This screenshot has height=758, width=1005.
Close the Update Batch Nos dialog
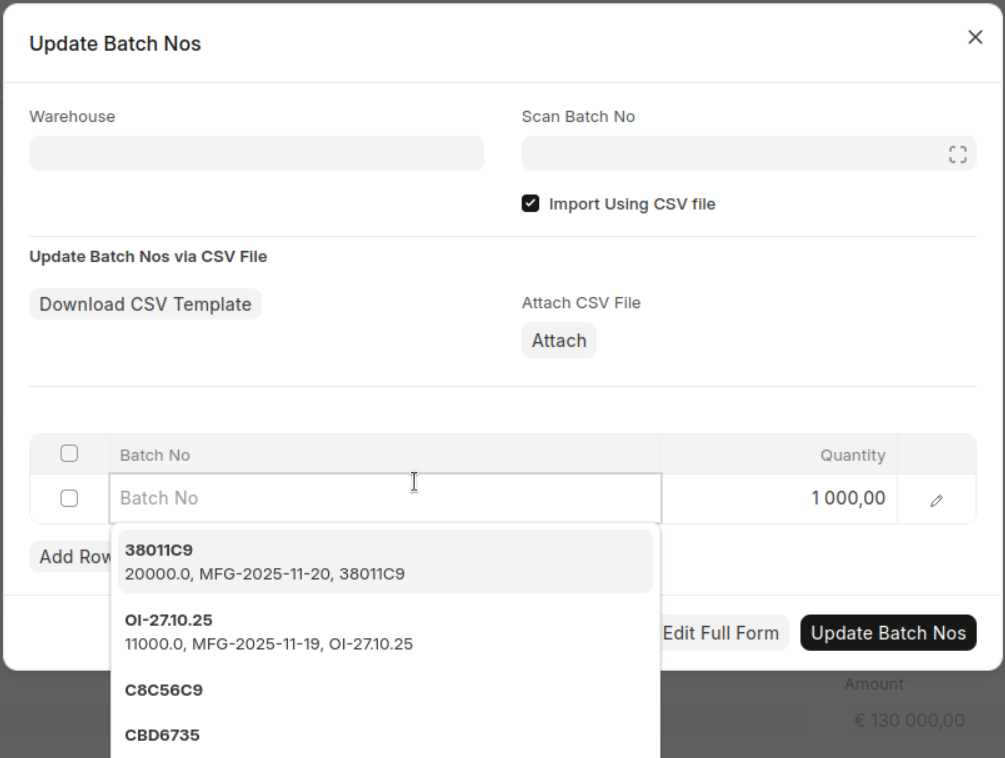click(975, 38)
